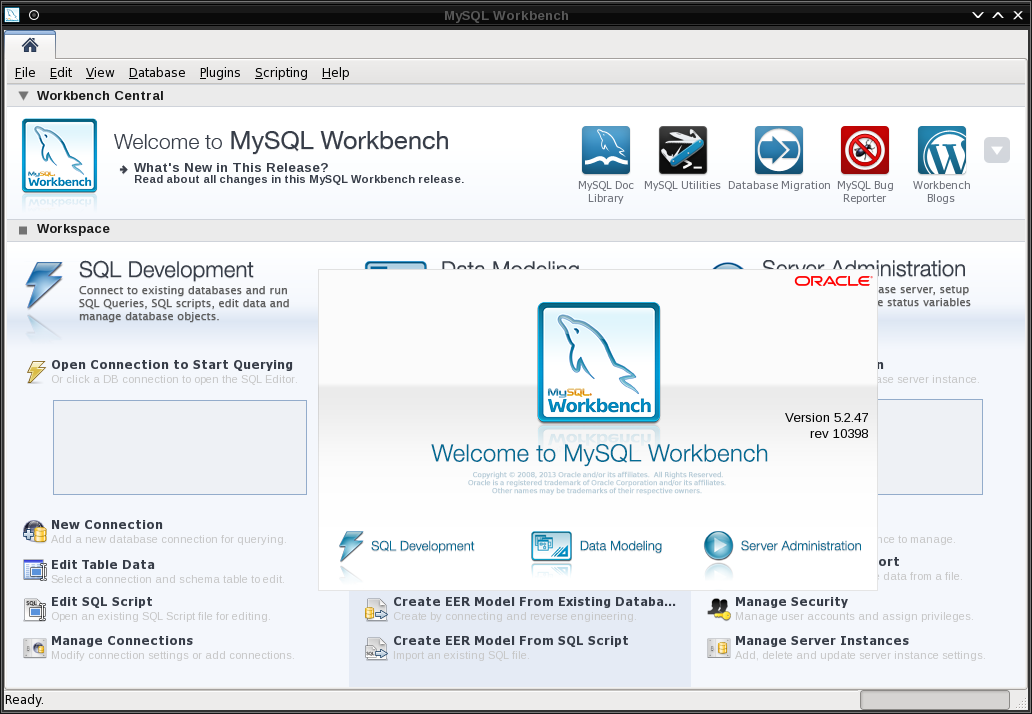
Task: Click the Version 5.2.47 text on splash
Action: tap(827, 418)
